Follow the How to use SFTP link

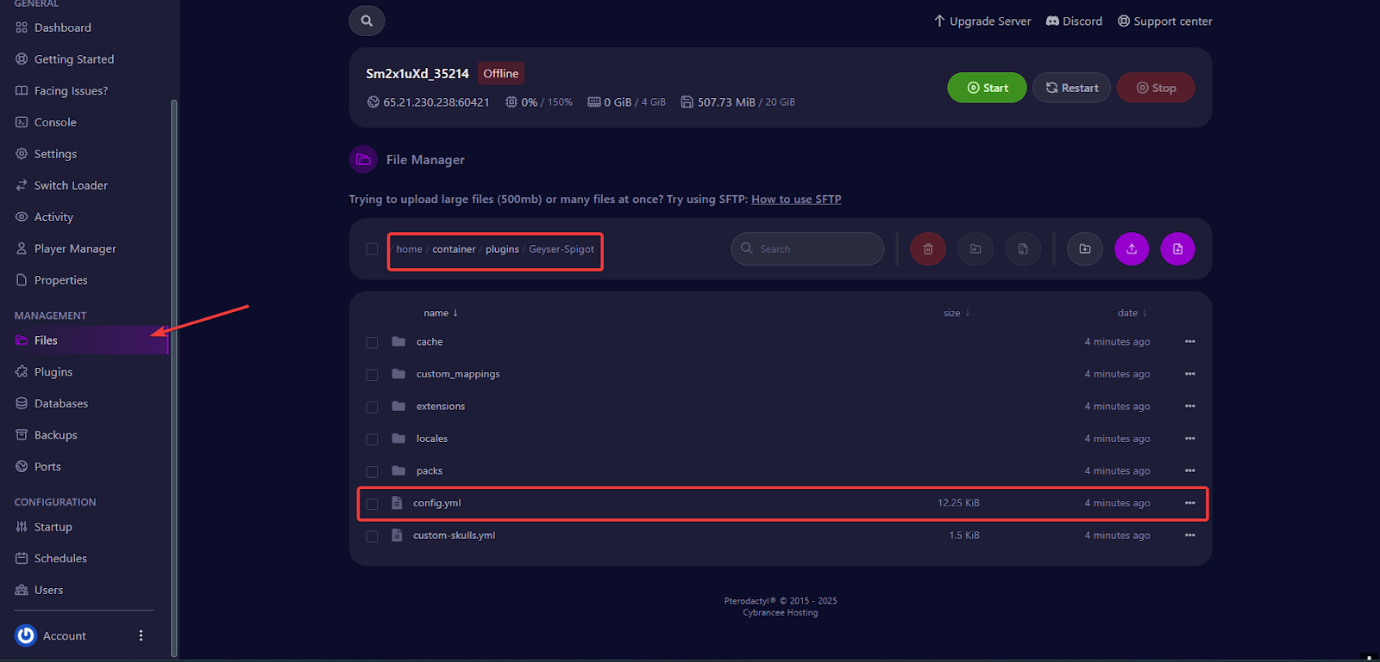click(x=795, y=199)
